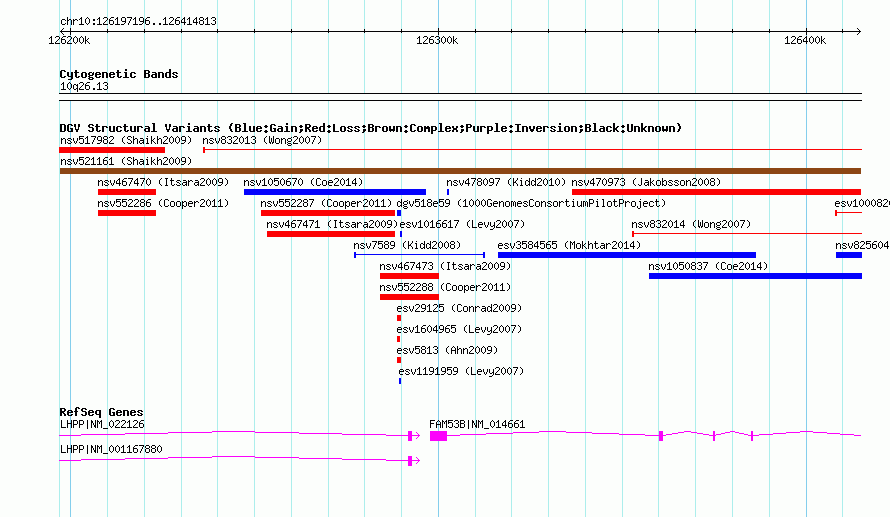The width and height of the screenshot is (890, 517).
Task: Click the blue nsv1050670 (Coe2014) gain bar
Action: (335, 192)
